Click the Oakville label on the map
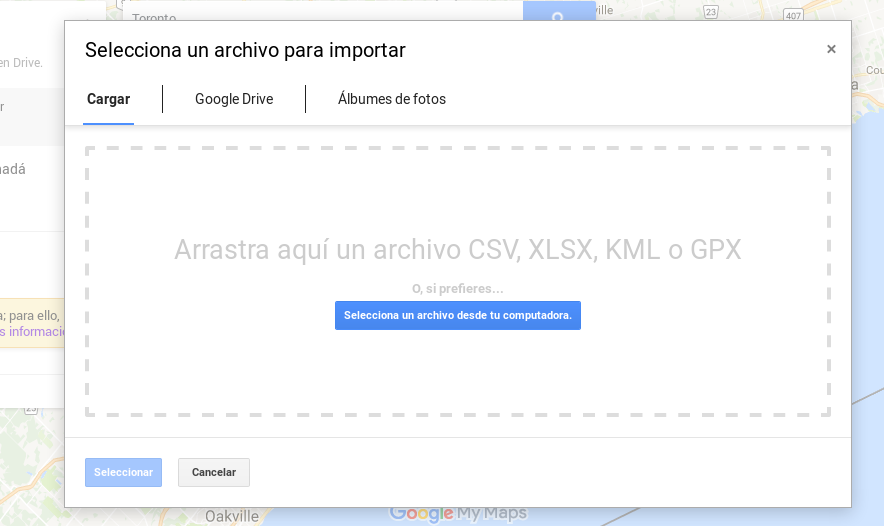884x526 pixels. tap(231, 516)
